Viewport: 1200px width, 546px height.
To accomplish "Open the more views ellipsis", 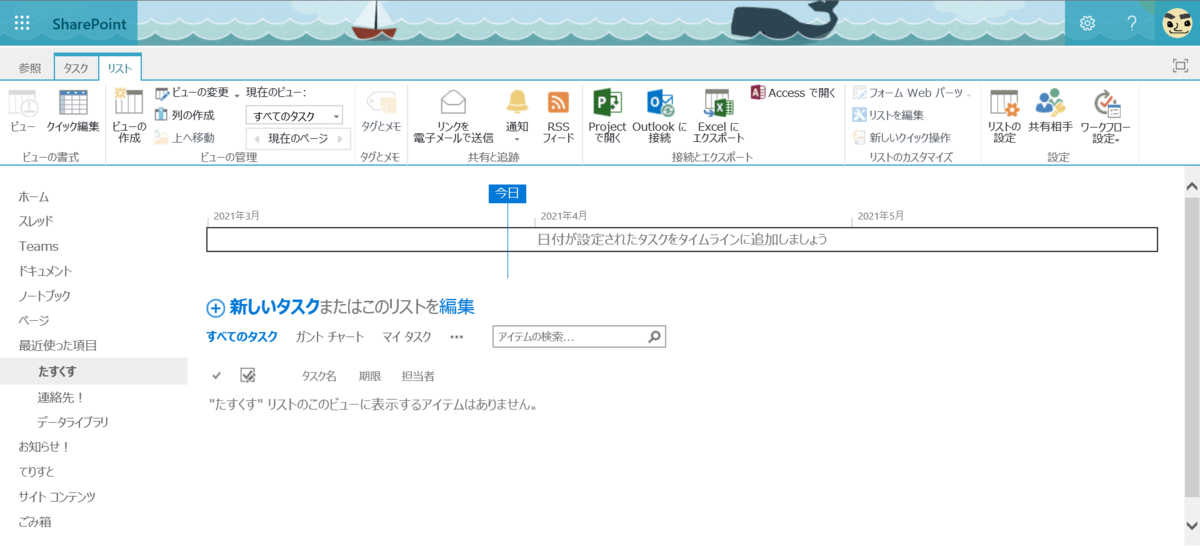I will (x=457, y=337).
